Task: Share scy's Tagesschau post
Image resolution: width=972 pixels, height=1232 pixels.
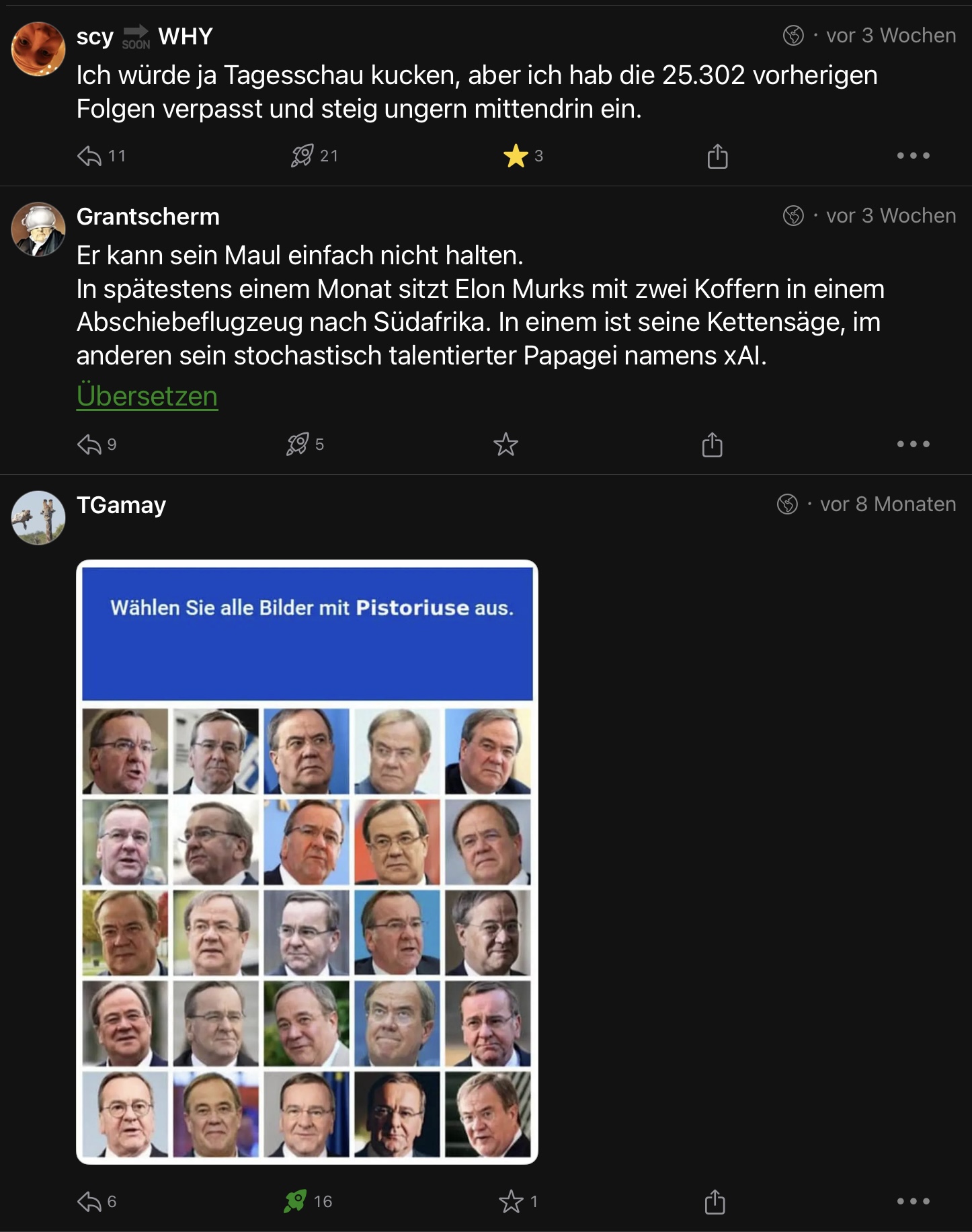Action: click(x=717, y=156)
